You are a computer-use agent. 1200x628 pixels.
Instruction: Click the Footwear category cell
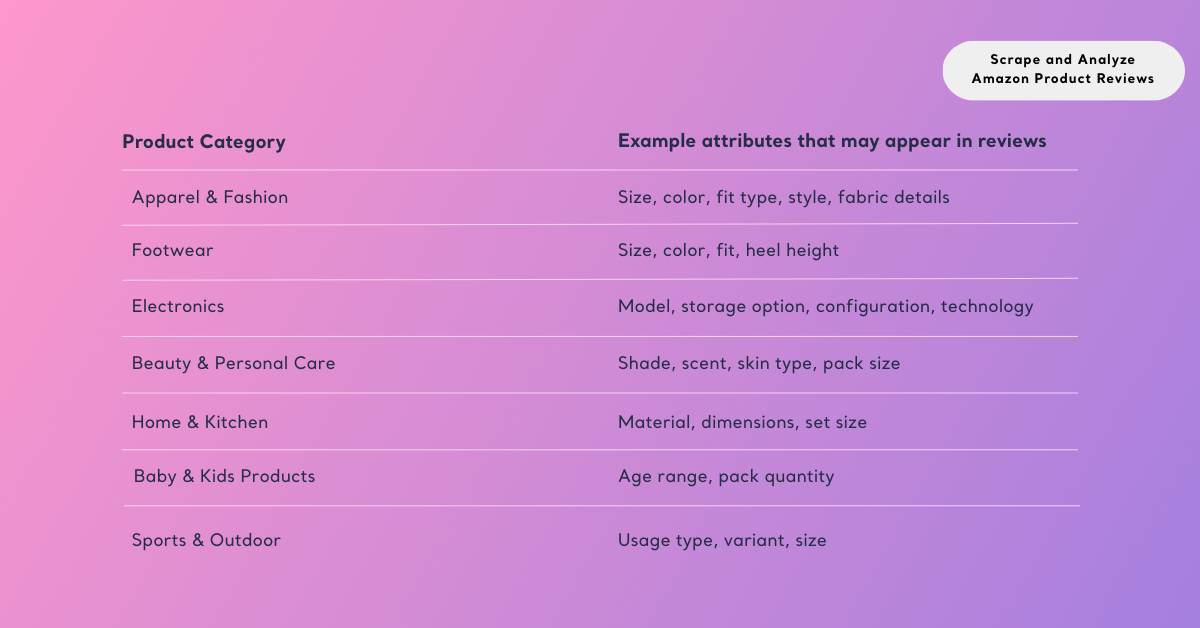click(x=172, y=250)
